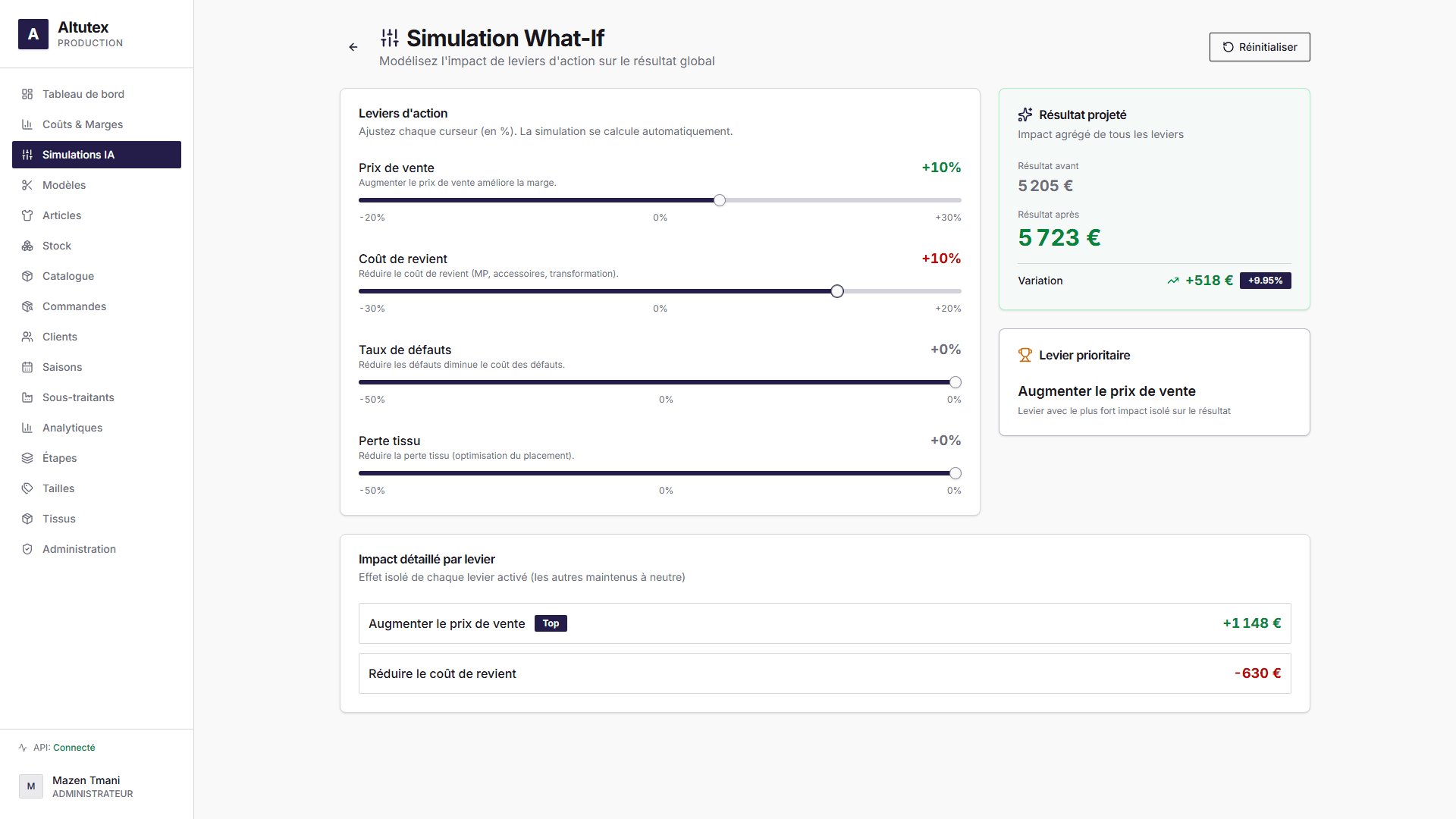Open the Administration page
Screen dimensions: 1456x819
point(96,549)
